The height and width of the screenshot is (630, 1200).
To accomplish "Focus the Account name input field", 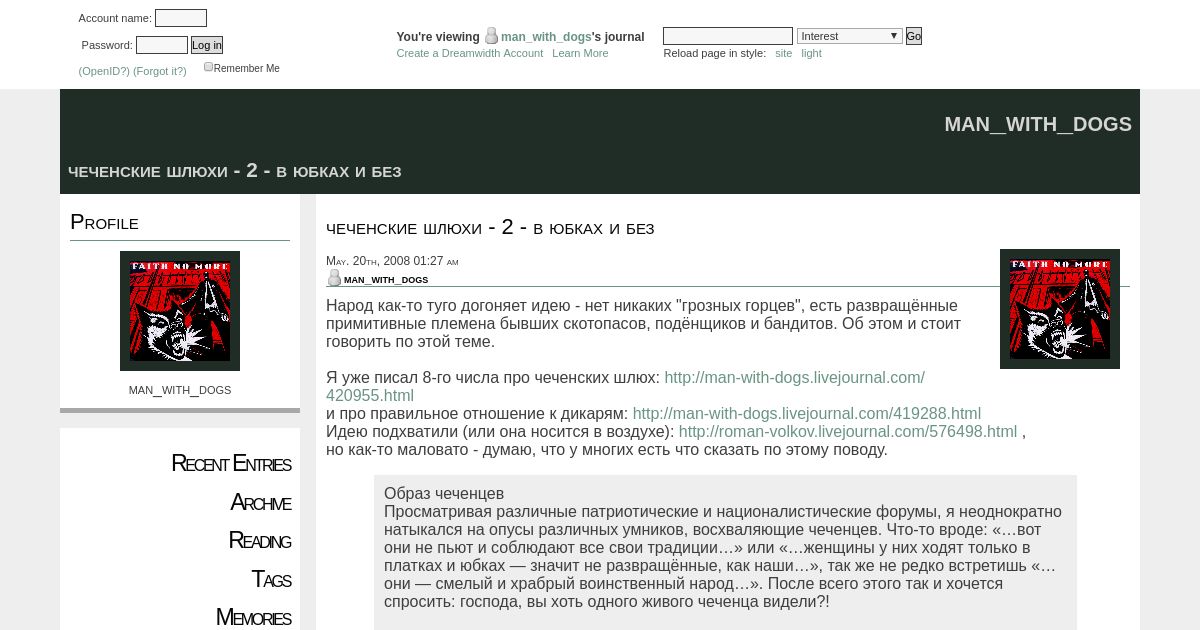I will (x=181, y=18).
